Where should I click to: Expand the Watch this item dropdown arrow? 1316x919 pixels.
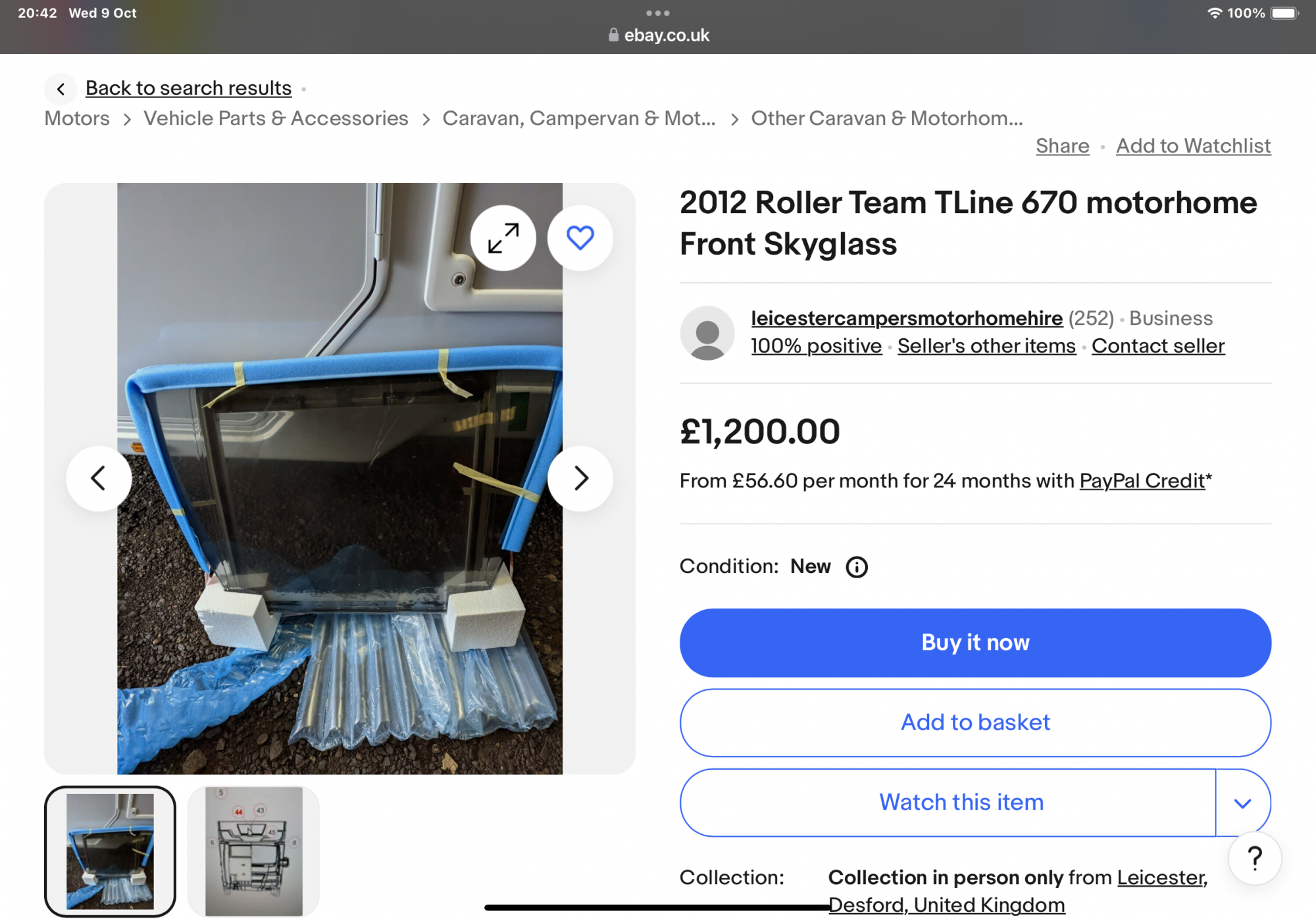pos(1242,803)
